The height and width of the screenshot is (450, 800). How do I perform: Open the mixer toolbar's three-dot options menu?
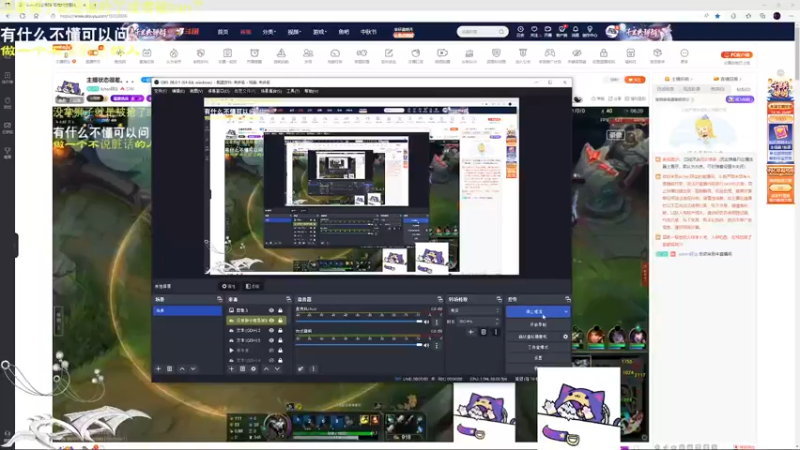313,368
